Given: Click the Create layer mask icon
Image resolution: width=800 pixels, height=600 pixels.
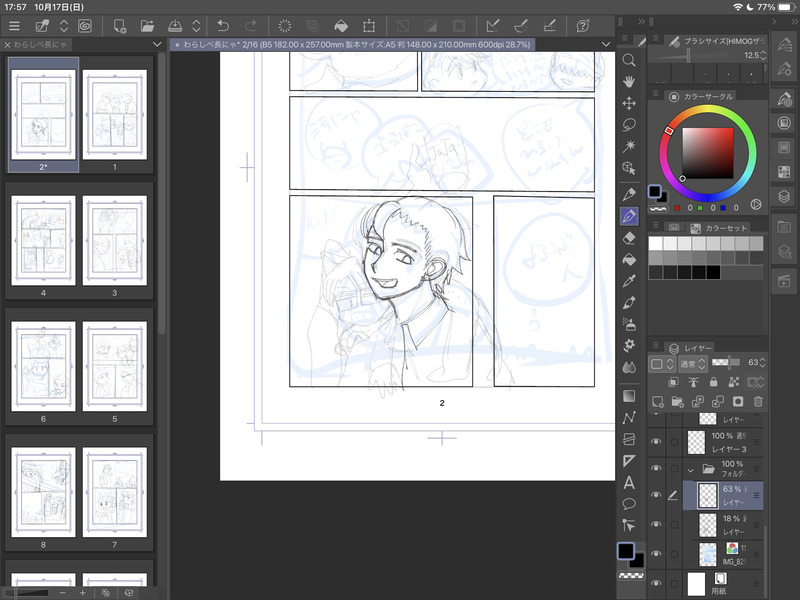Looking at the screenshot, I should 738,402.
